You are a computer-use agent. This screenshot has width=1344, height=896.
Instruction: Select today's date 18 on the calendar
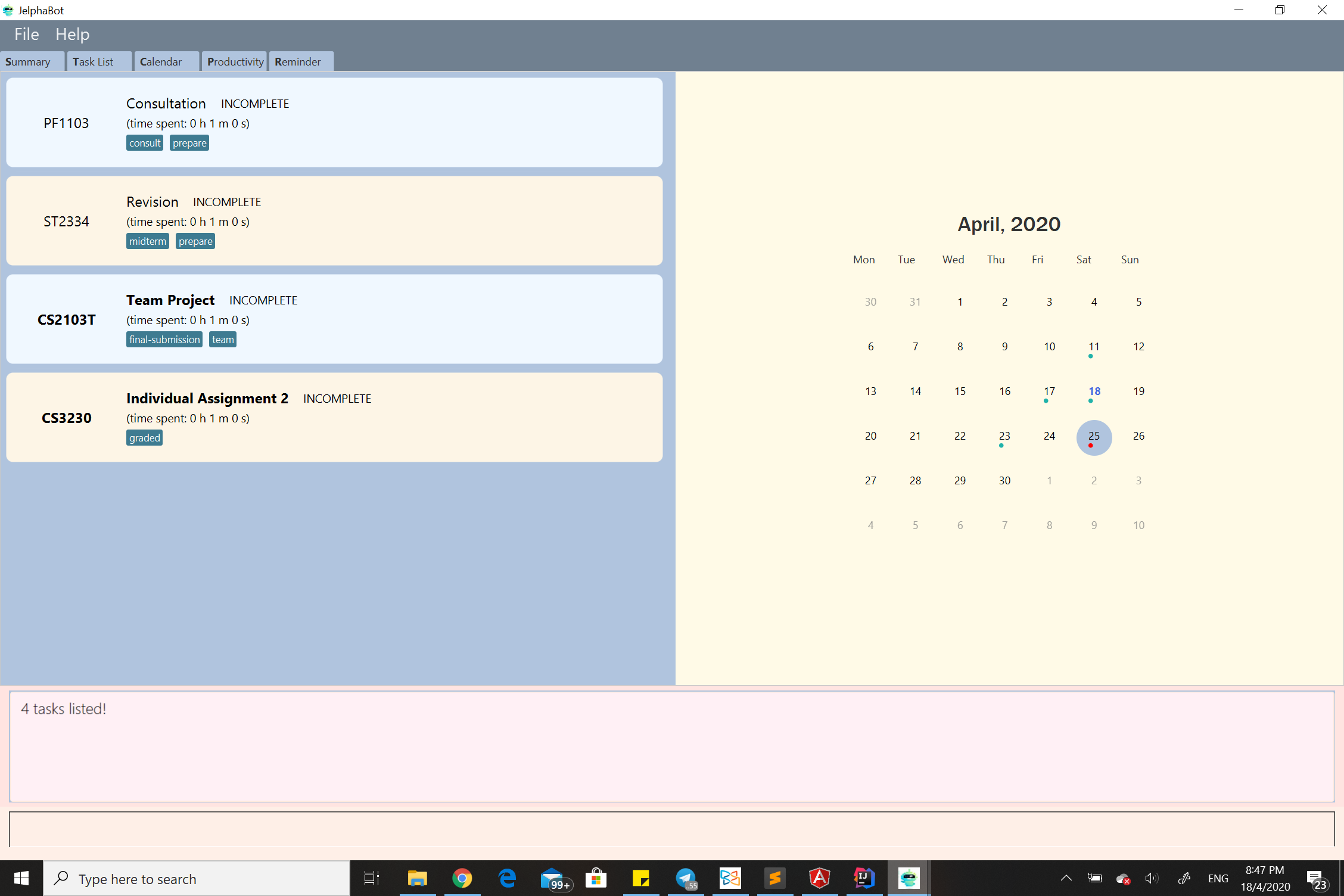click(1094, 391)
